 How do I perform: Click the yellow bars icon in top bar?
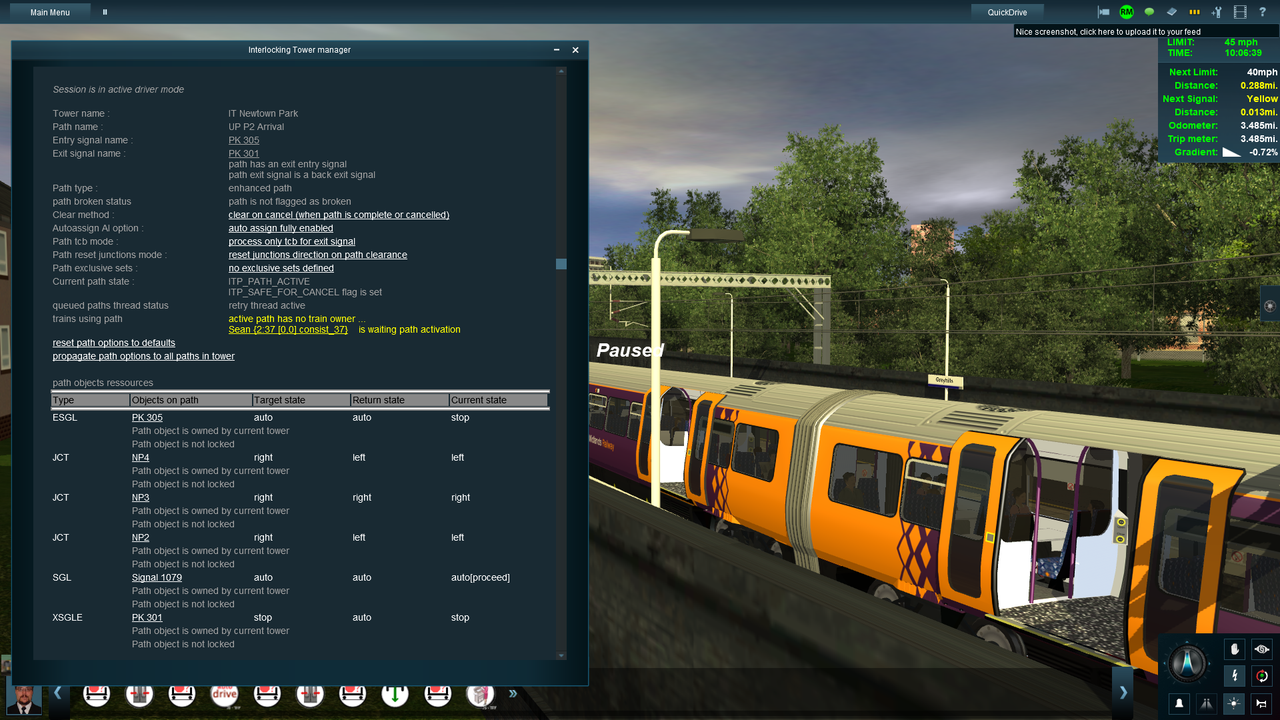point(1194,12)
